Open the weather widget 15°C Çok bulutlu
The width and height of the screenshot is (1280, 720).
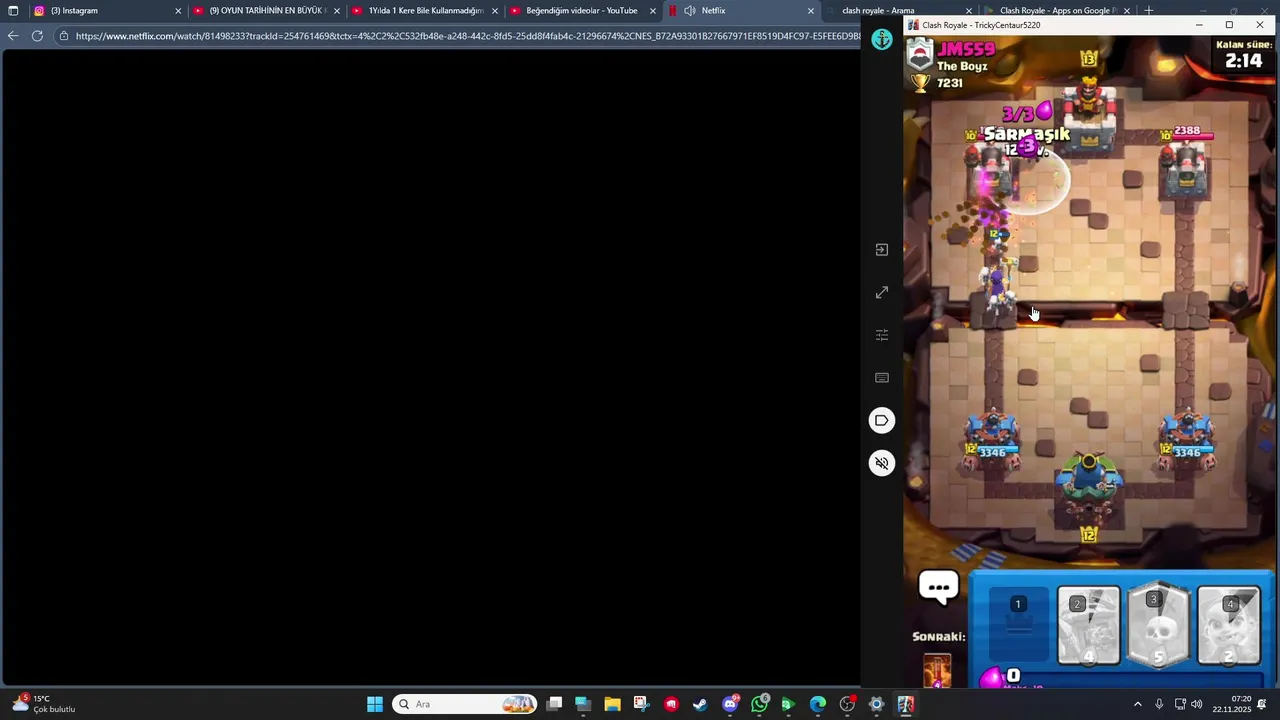click(x=44, y=704)
